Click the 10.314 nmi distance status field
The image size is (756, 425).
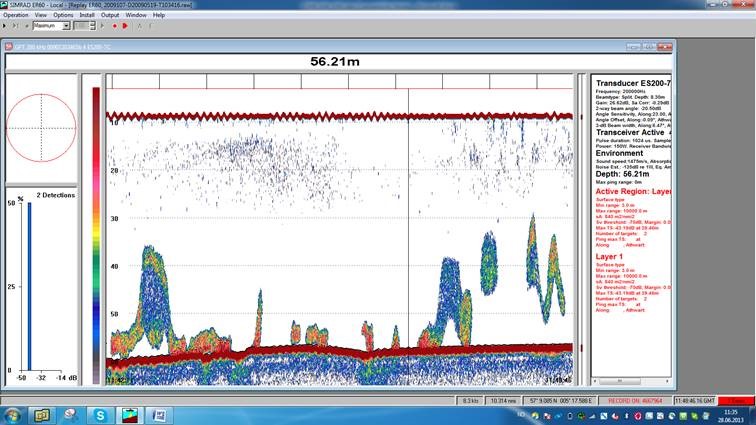point(503,400)
